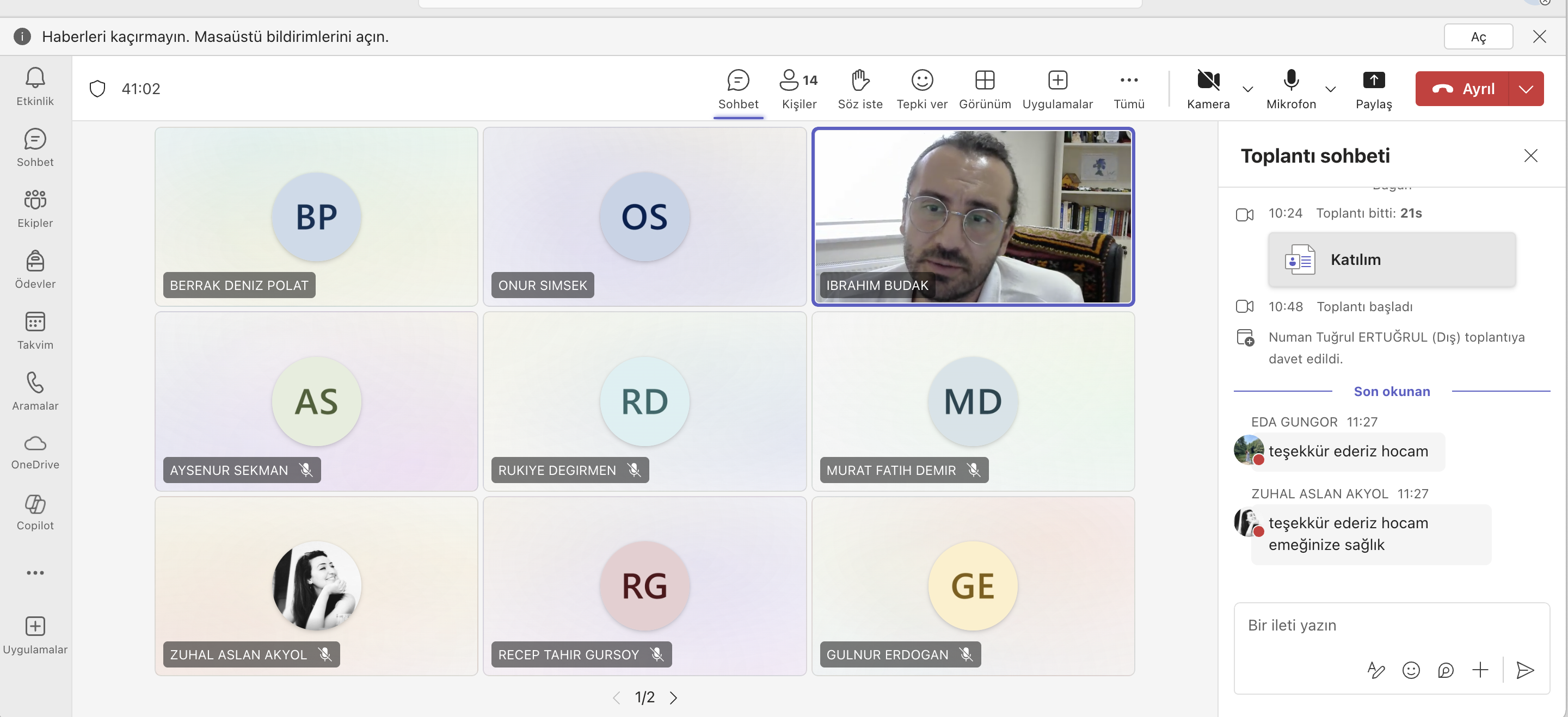Turn on the Kamera
Viewport: 1568px width, 717px height.
[1208, 89]
